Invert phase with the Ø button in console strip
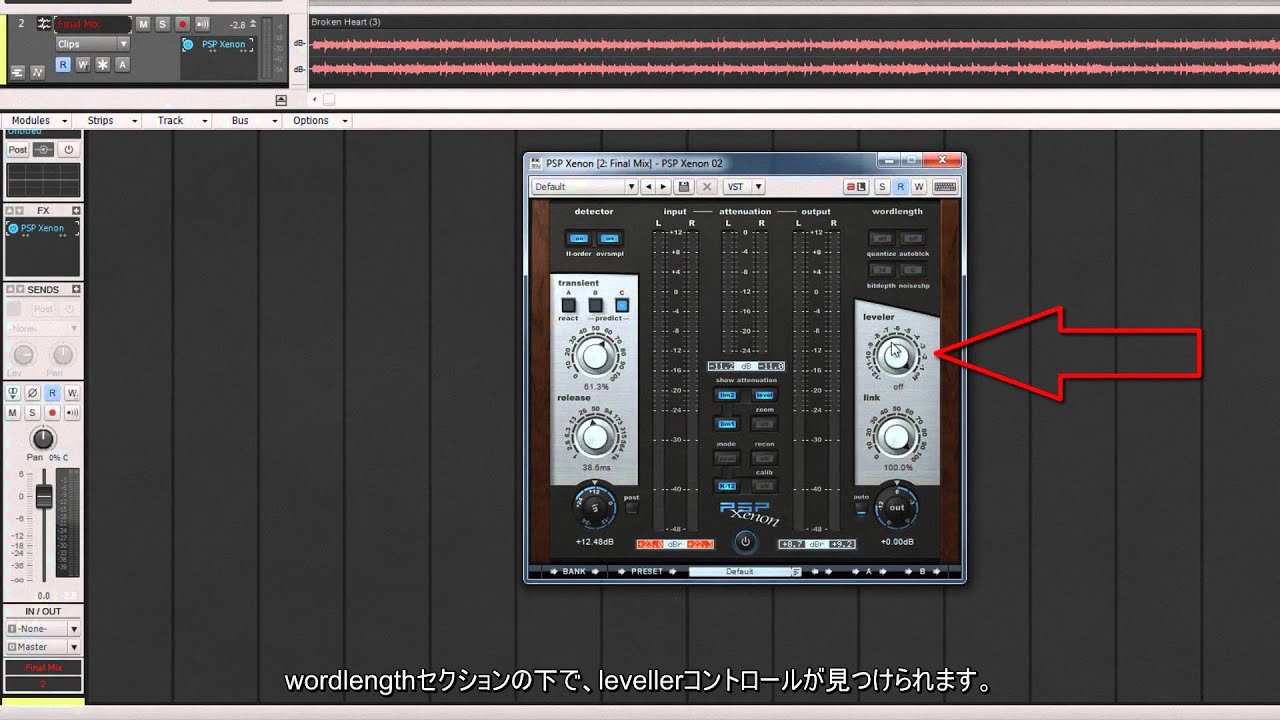Viewport: 1280px width, 720px height. tap(33, 393)
